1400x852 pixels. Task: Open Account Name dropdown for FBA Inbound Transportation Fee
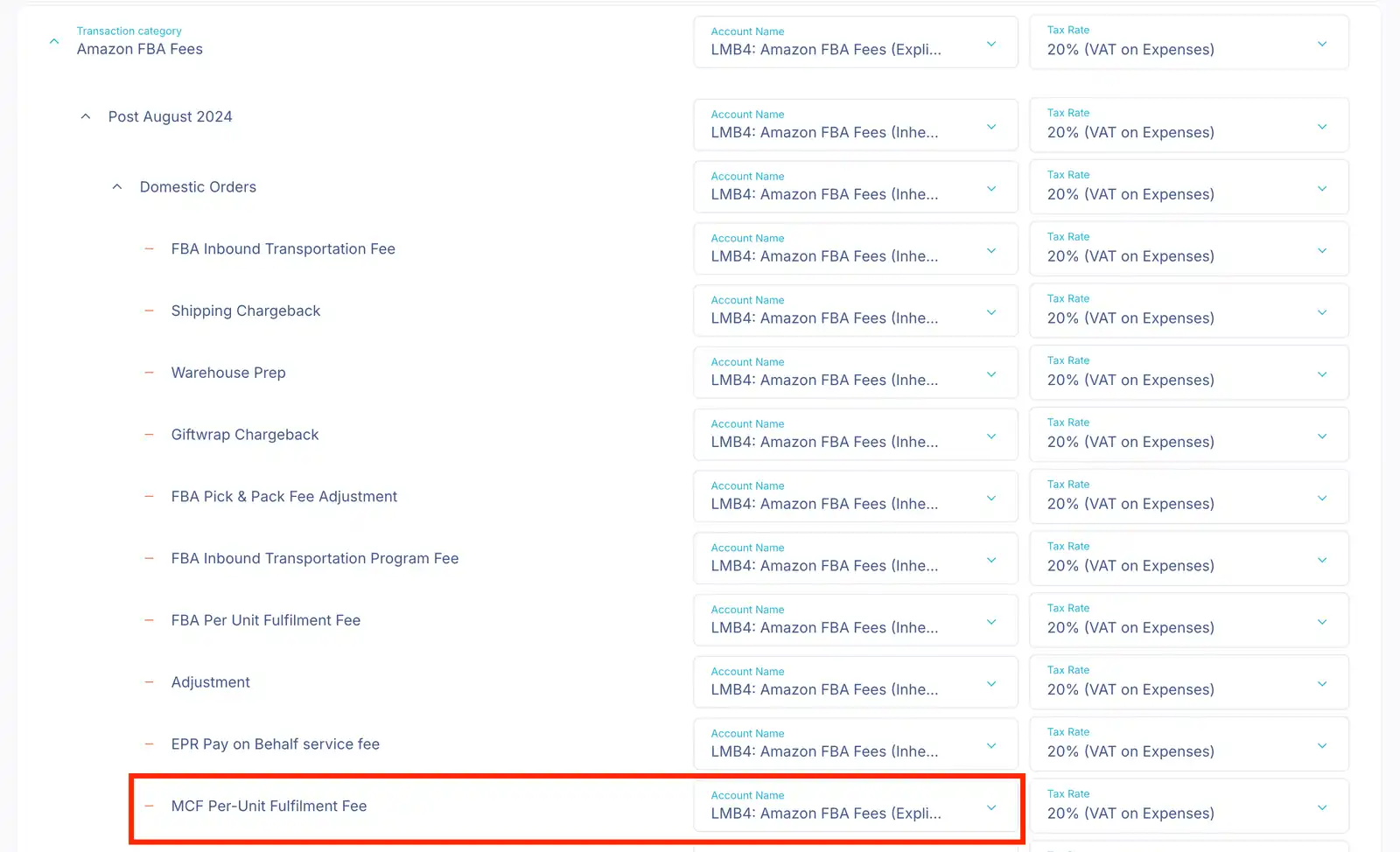coord(856,249)
